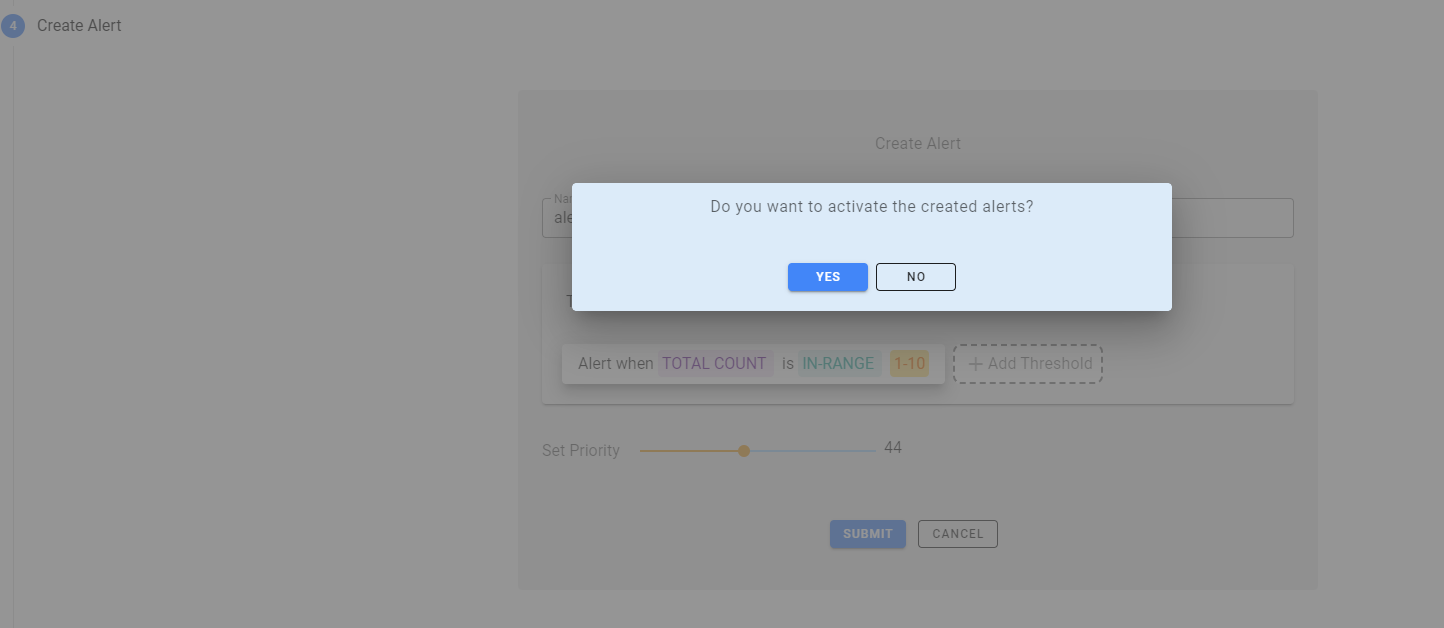
Task: Click the Set Priority label
Action: coord(581,451)
